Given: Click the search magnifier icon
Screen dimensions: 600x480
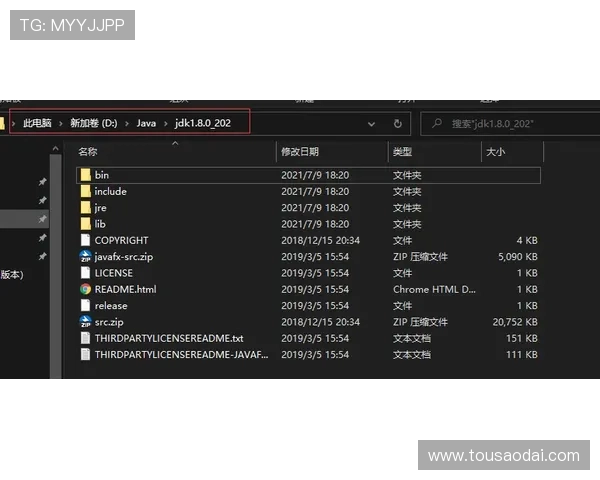Looking at the screenshot, I should pos(436,124).
